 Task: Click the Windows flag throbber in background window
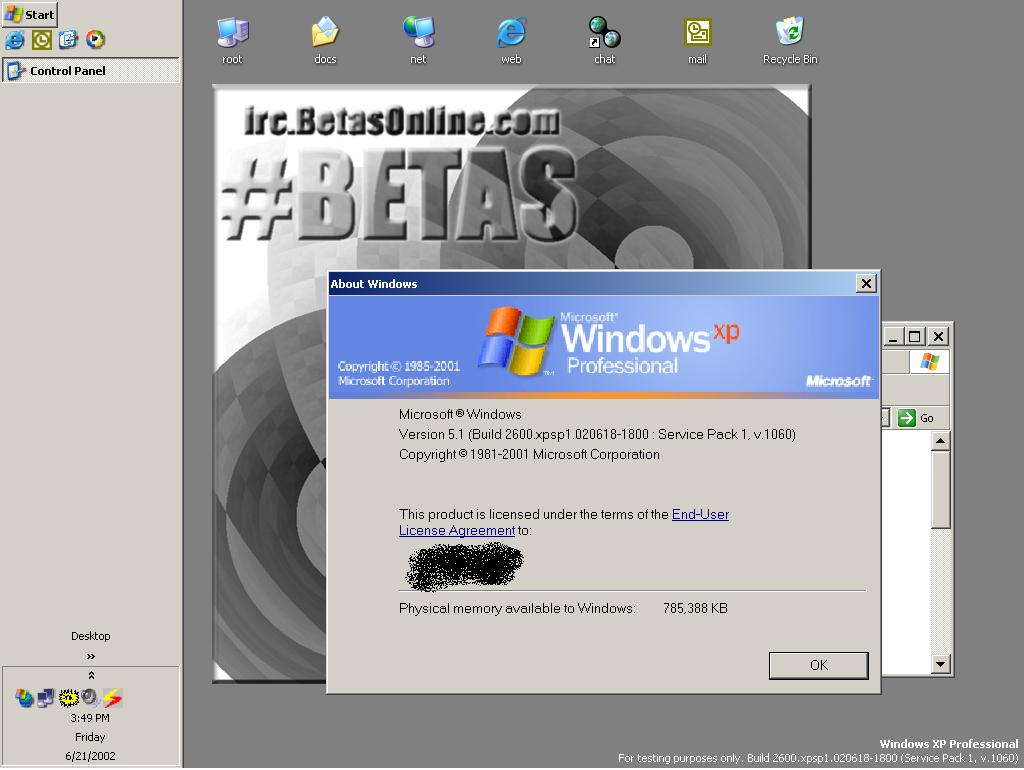pos(929,362)
